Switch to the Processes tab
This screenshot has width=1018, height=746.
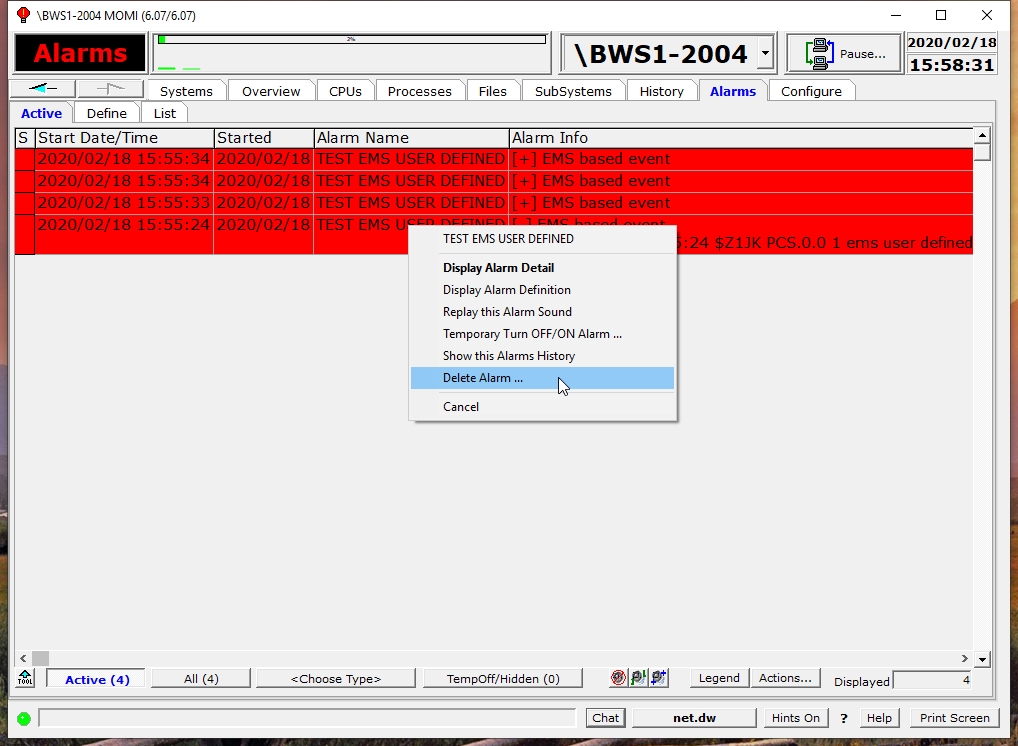[419, 91]
